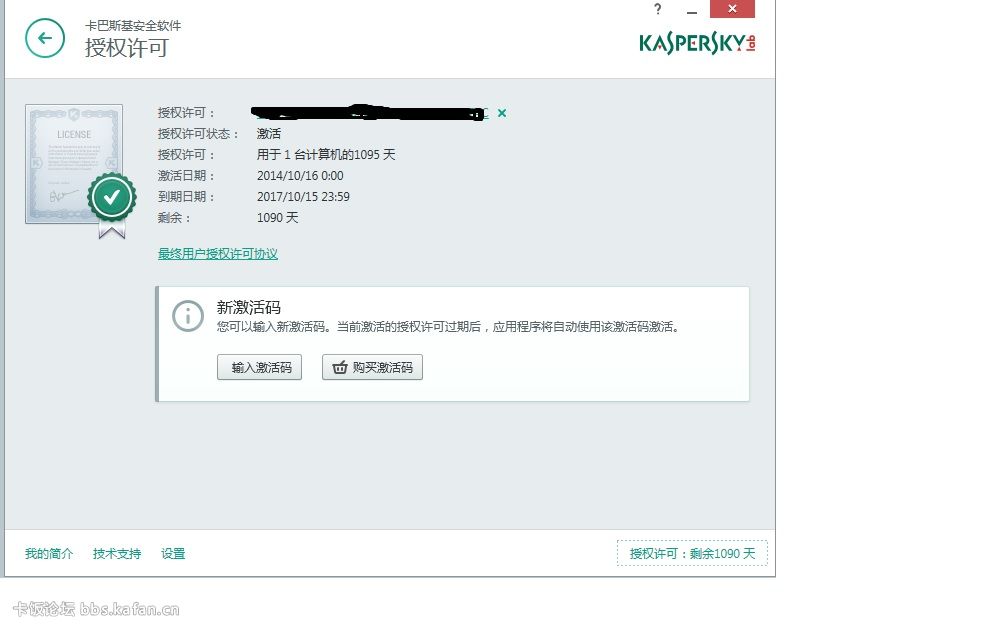The height and width of the screenshot is (630, 1008).
Task: Select the activation date 2014/10/16 0:00
Action: [300, 176]
